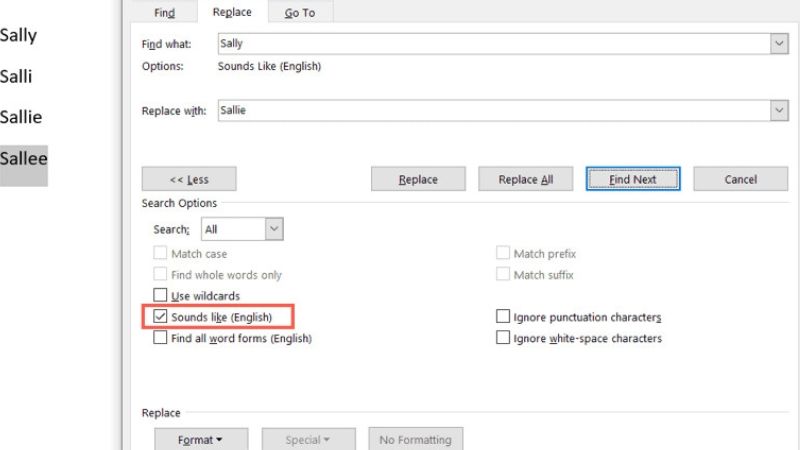Enable Ignore white-space characters checkbox
Screen dimensions: 800x450
point(503,338)
